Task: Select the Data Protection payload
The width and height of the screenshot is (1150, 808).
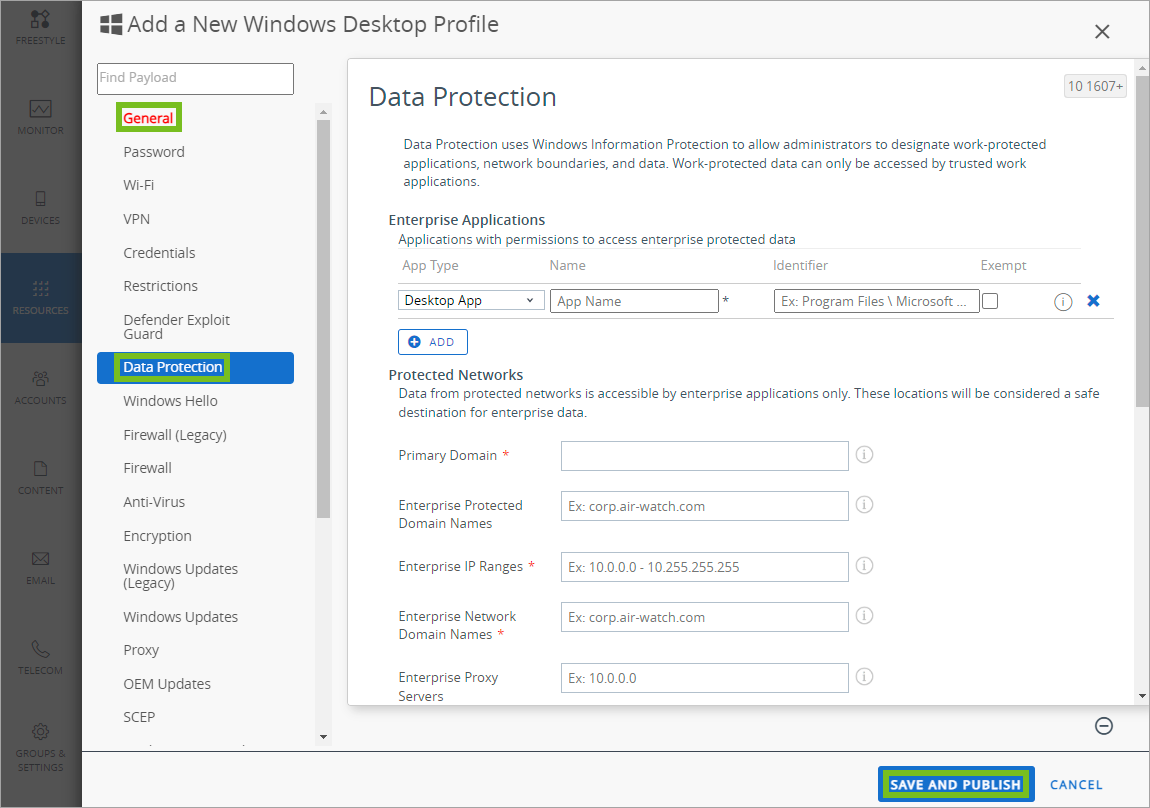Action: (x=195, y=367)
